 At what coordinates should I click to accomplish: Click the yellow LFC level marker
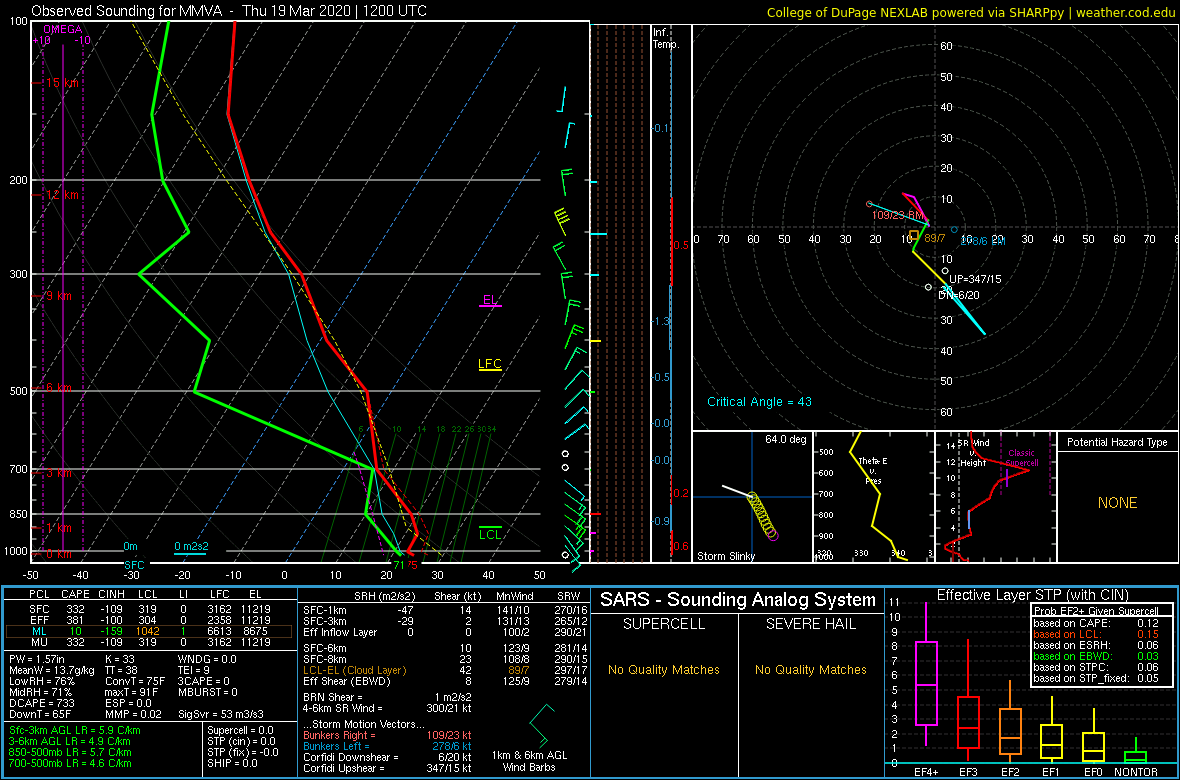(490, 365)
